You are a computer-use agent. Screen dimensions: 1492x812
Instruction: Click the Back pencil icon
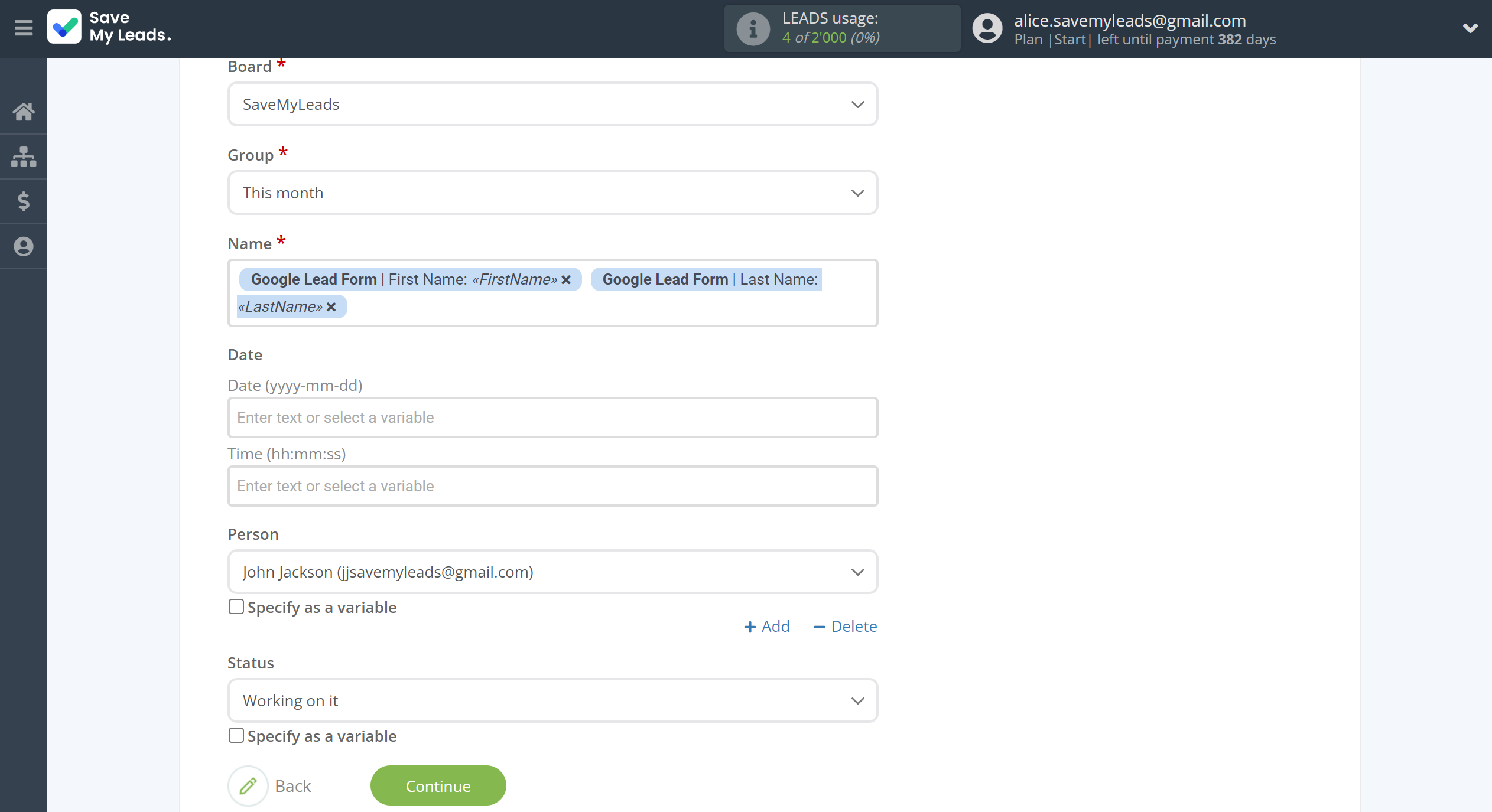[x=248, y=786]
